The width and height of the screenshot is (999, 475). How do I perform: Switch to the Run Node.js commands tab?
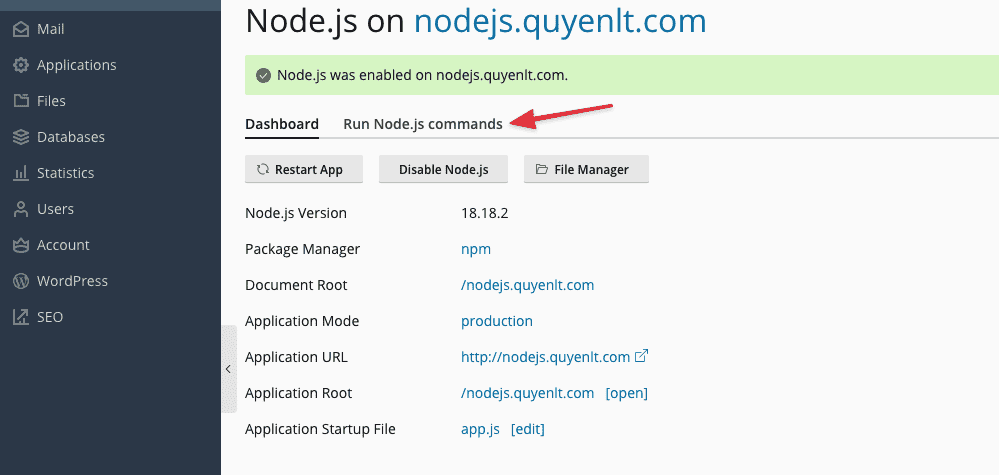tap(422, 124)
